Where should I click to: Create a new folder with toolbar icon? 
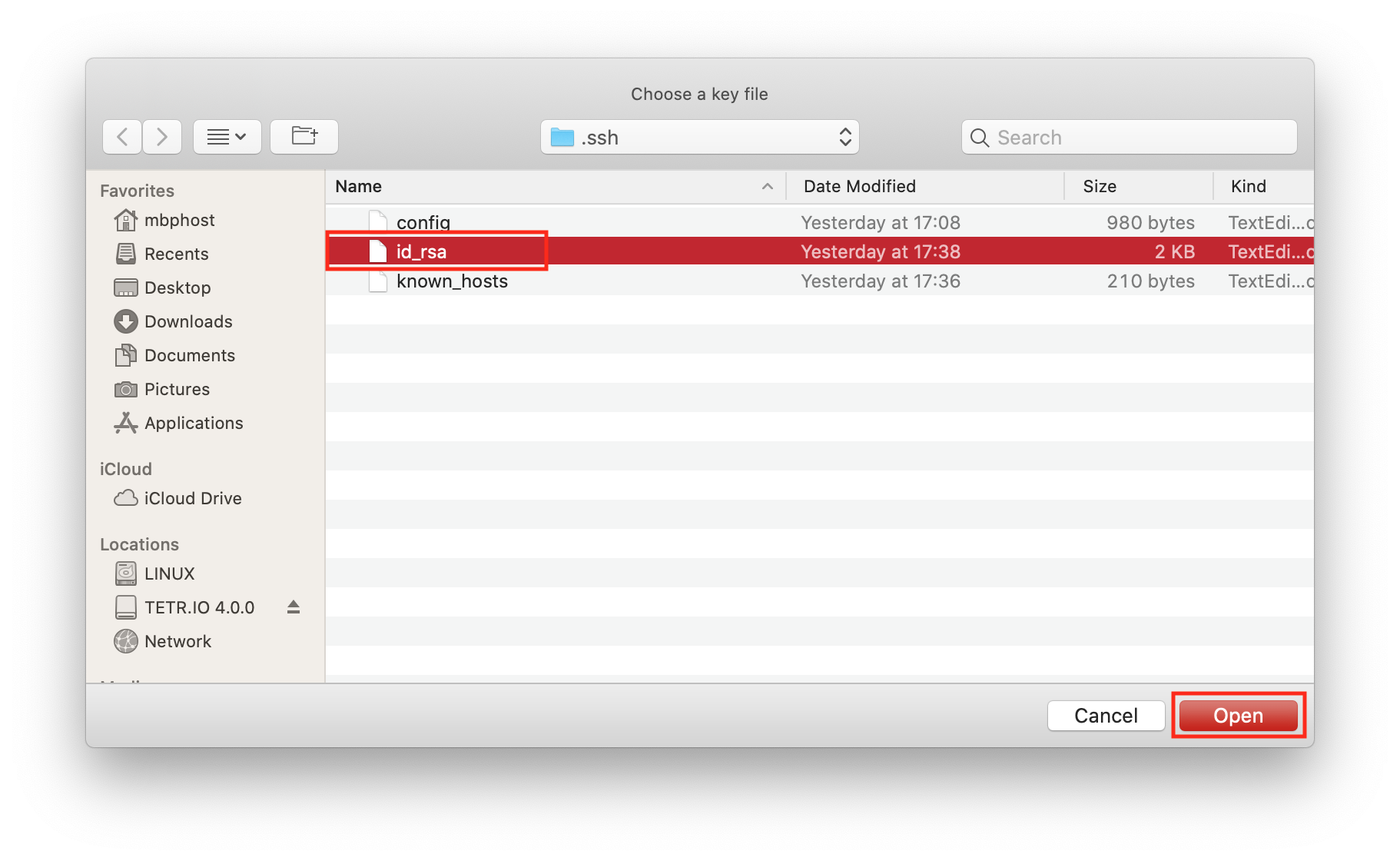(x=304, y=137)
